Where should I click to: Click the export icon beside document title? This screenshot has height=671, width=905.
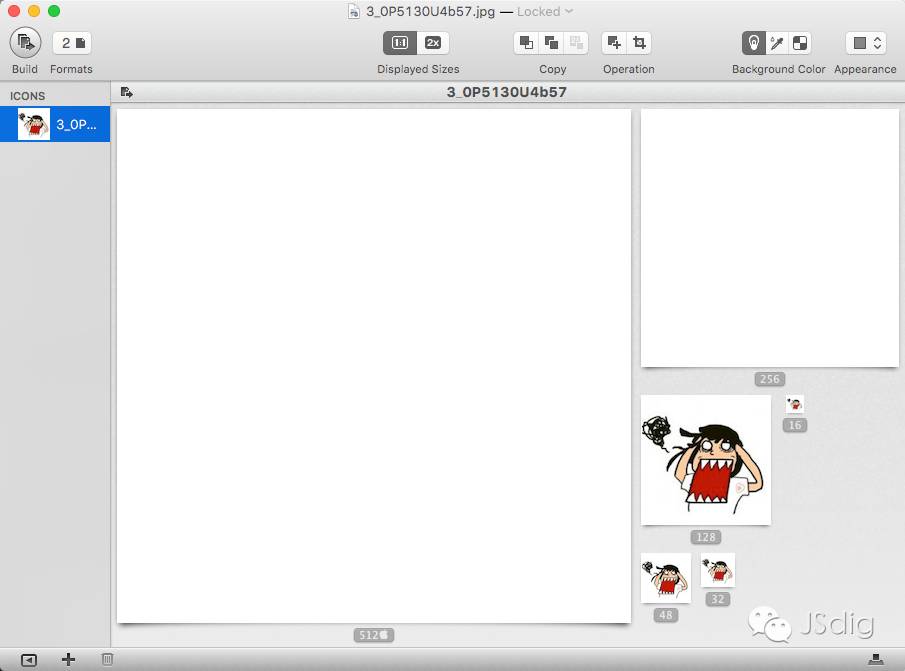click(x=127, y=92)
